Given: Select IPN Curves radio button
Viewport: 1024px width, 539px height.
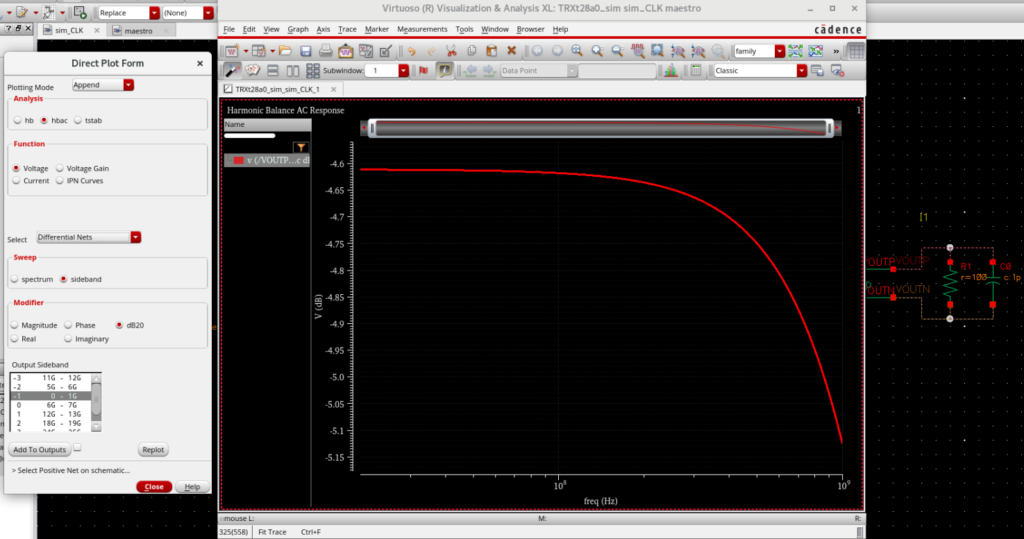Looking at the screenshot, I should (x=59, y=181).
